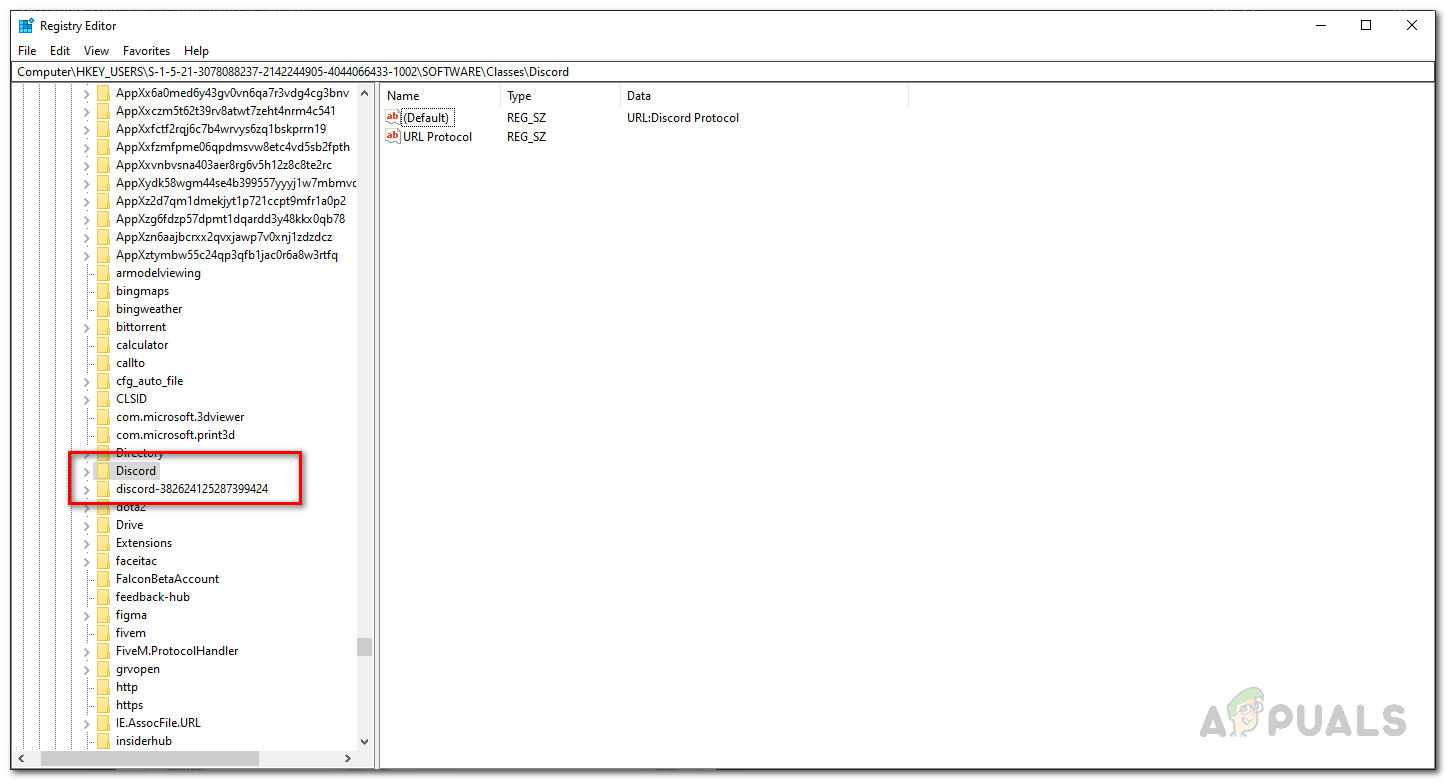This screenshot has width=1447, height=781.
Task: Expand the CLSID key
Action: [x=86, y=399]
